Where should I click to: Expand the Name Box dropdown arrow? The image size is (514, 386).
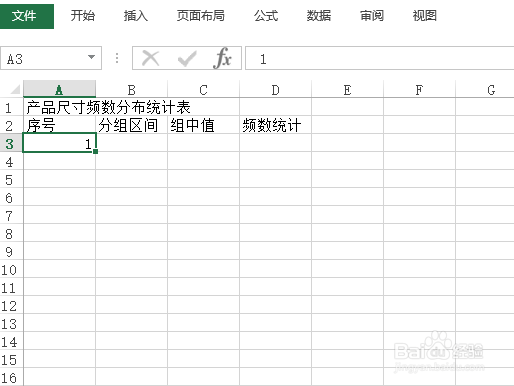click(x=91, y=57)
